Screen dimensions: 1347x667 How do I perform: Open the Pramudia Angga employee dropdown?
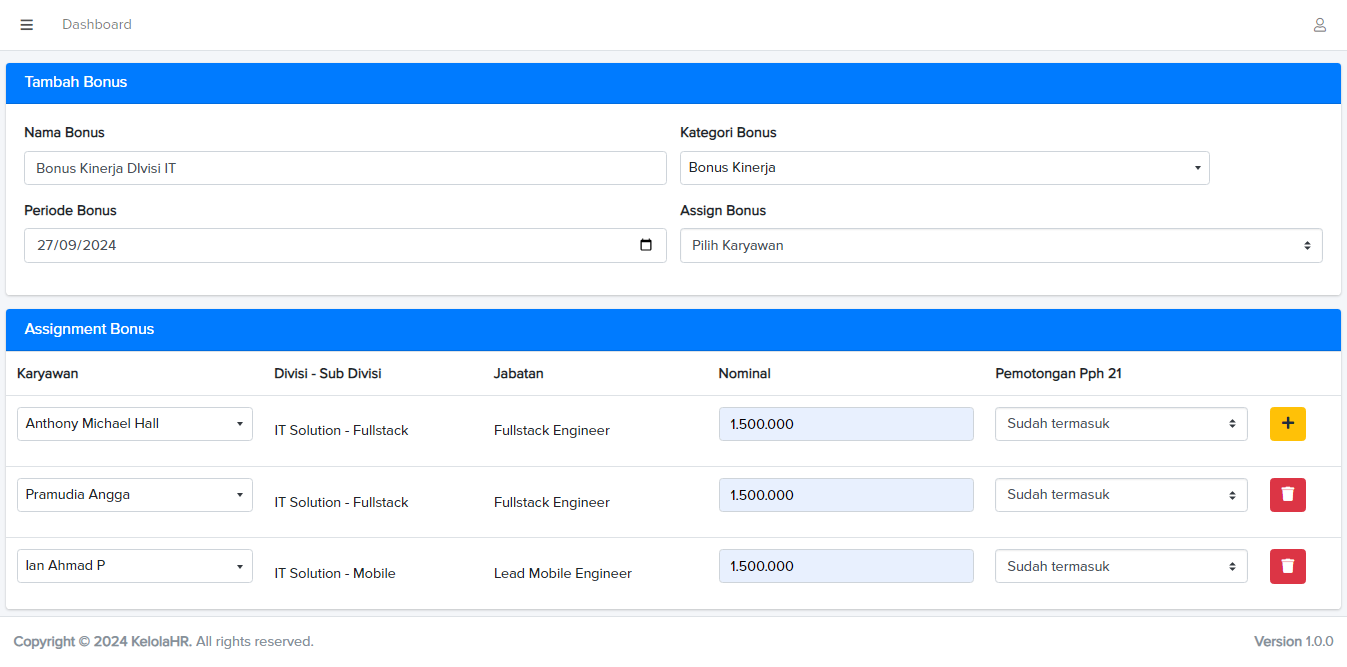coord(134,495)
